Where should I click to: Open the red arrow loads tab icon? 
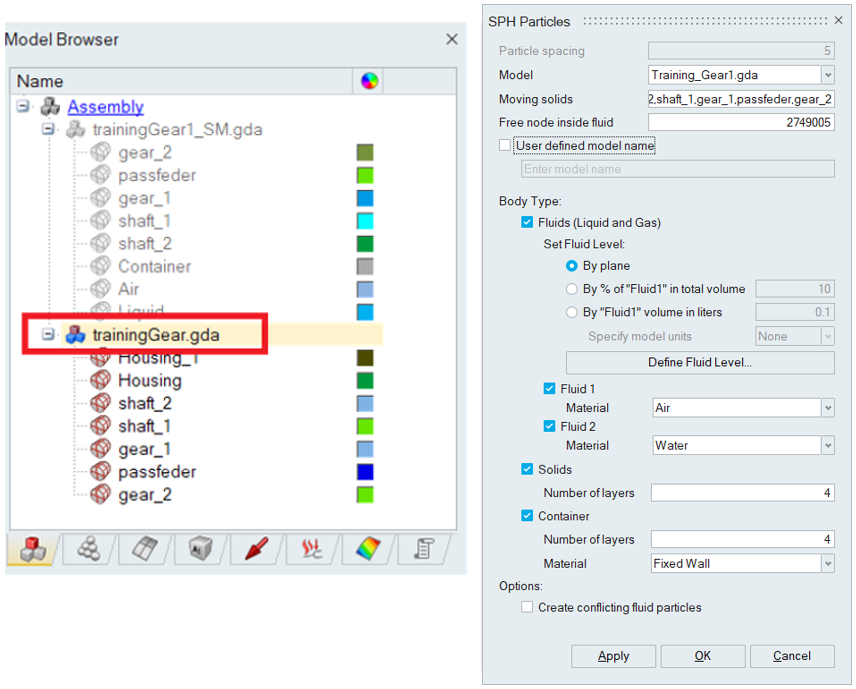256,549
